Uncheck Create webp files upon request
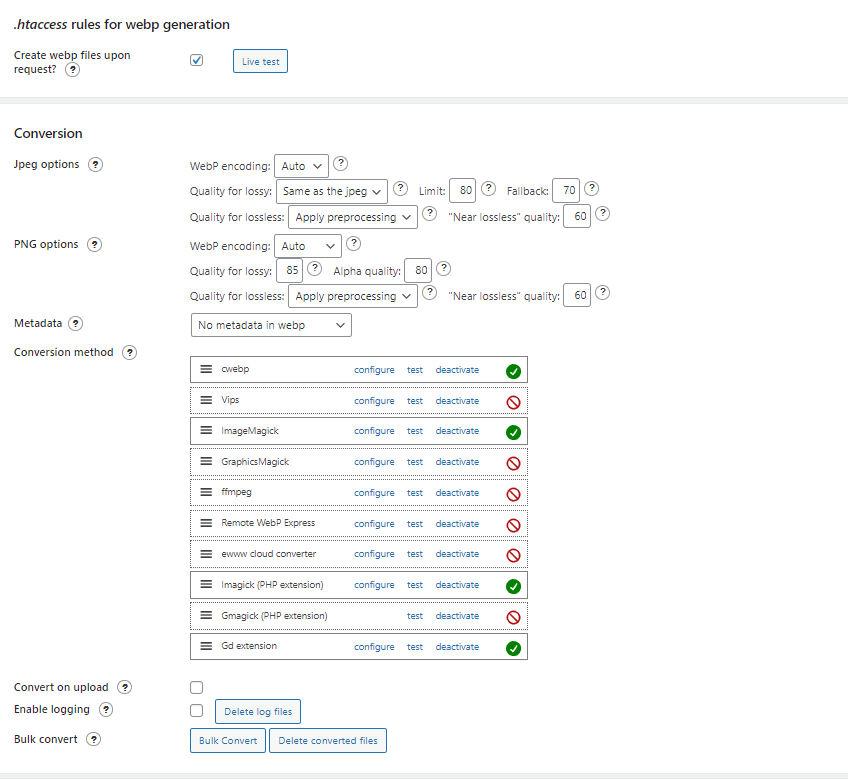Screen dimensions: 848x780 [197, 60]
